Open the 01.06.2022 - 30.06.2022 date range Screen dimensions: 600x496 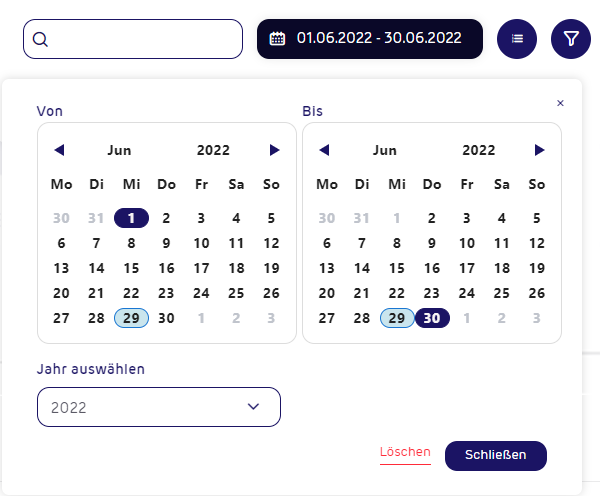[x=370, y=39]
